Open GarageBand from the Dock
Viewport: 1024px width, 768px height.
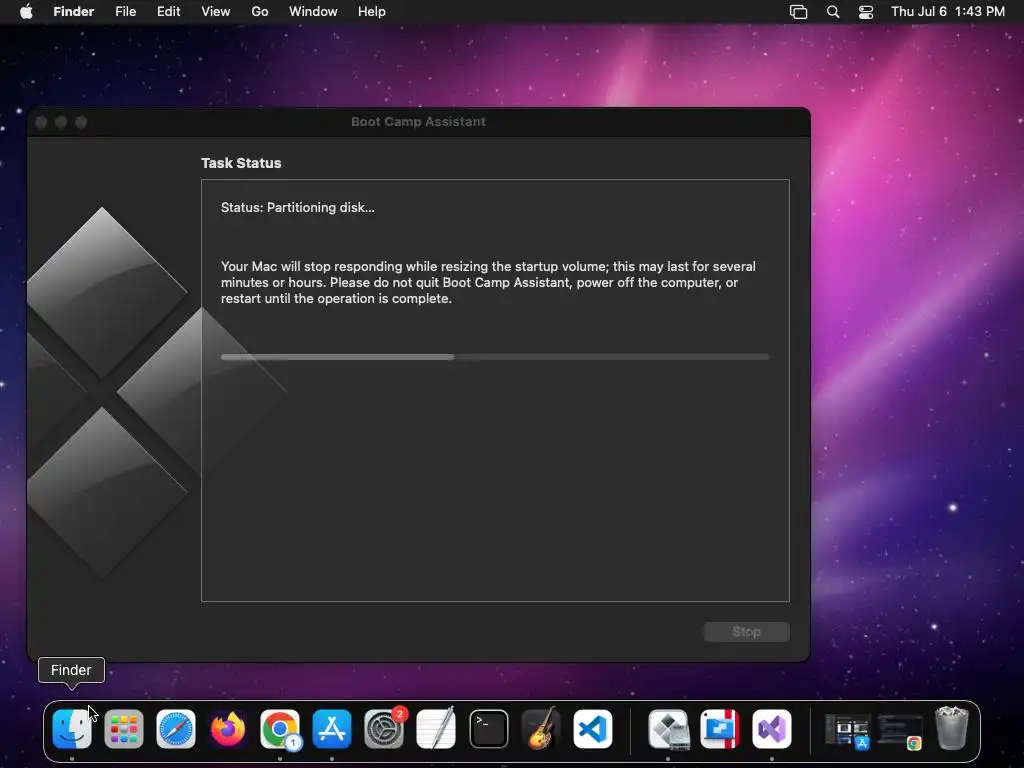coord(541,729)
